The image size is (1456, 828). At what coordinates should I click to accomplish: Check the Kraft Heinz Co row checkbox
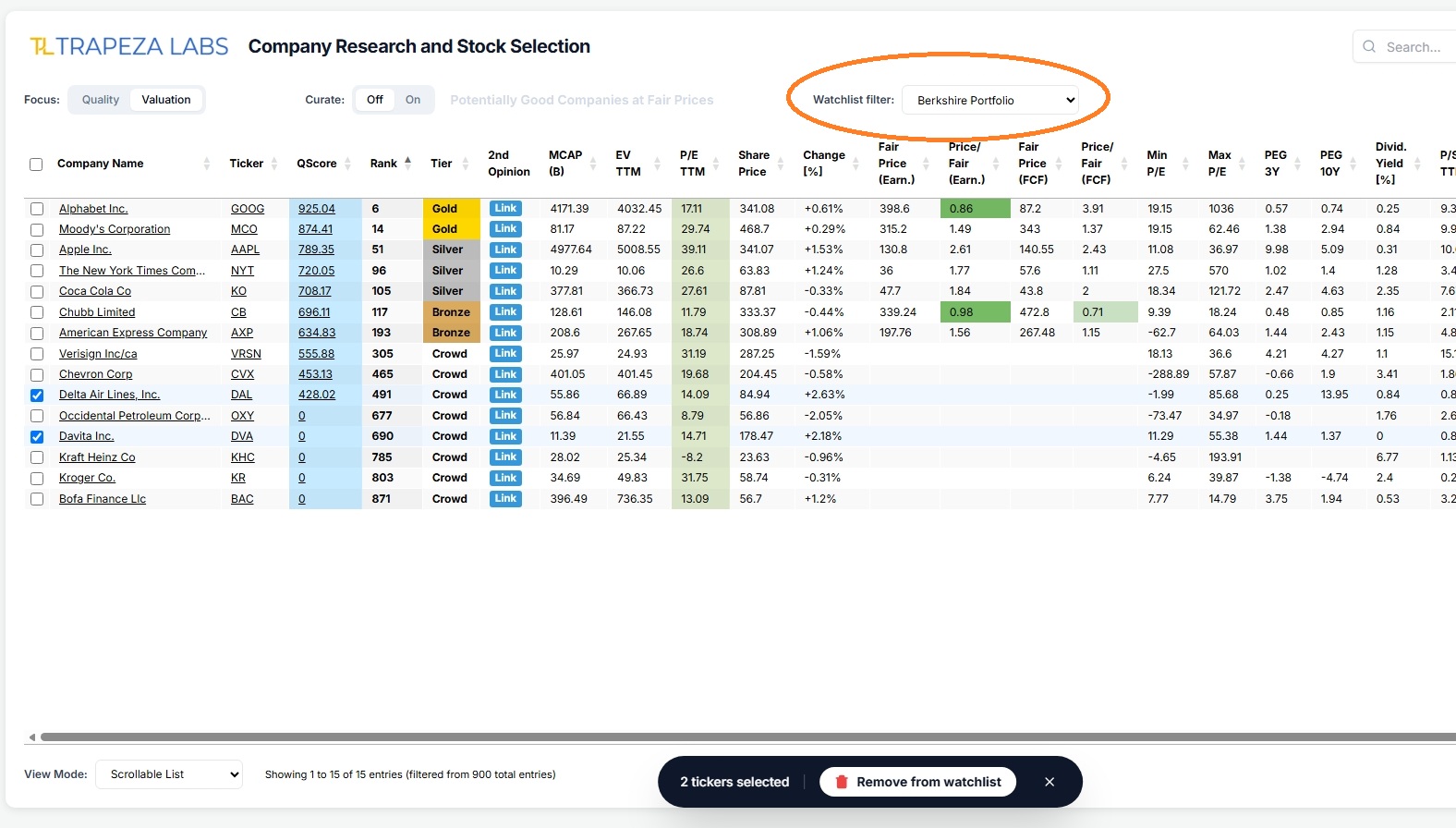pyautogui.click(x=37, y=457)
